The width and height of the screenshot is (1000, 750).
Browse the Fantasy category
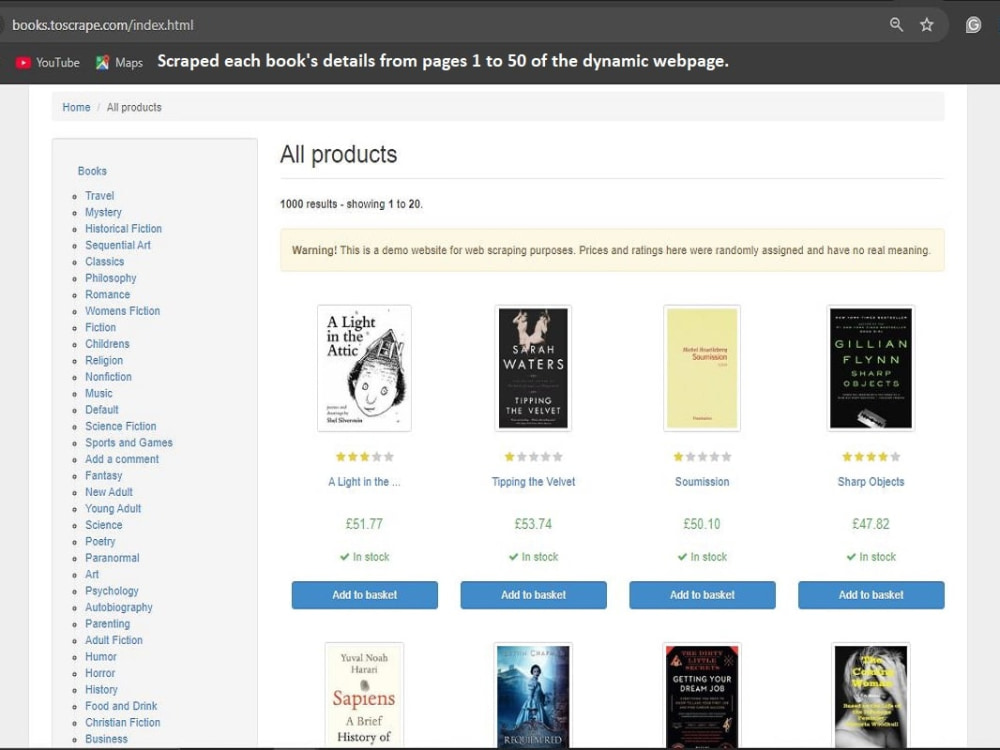(103, 476)
